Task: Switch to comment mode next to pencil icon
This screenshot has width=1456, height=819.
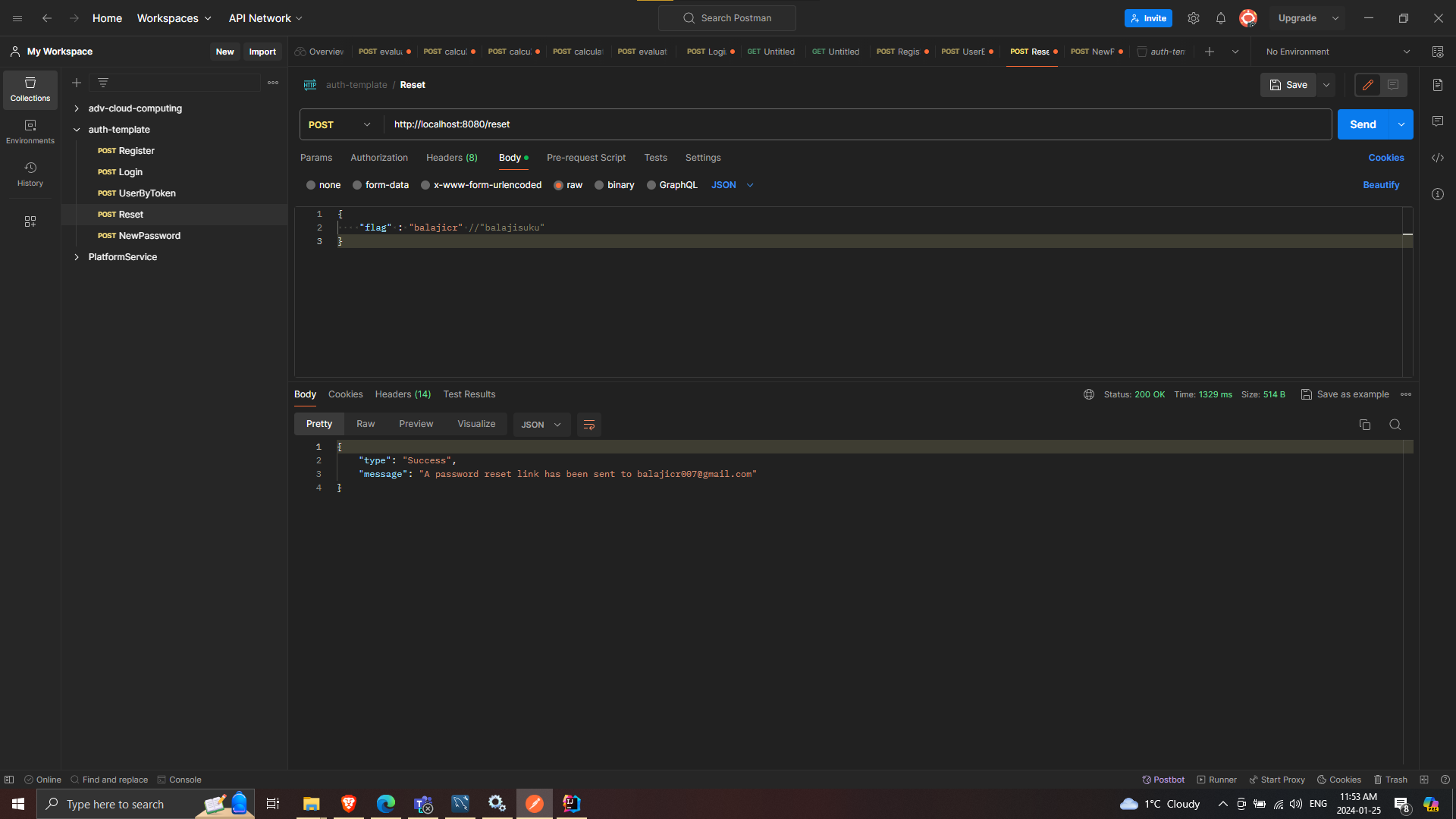Action: 1393,85
